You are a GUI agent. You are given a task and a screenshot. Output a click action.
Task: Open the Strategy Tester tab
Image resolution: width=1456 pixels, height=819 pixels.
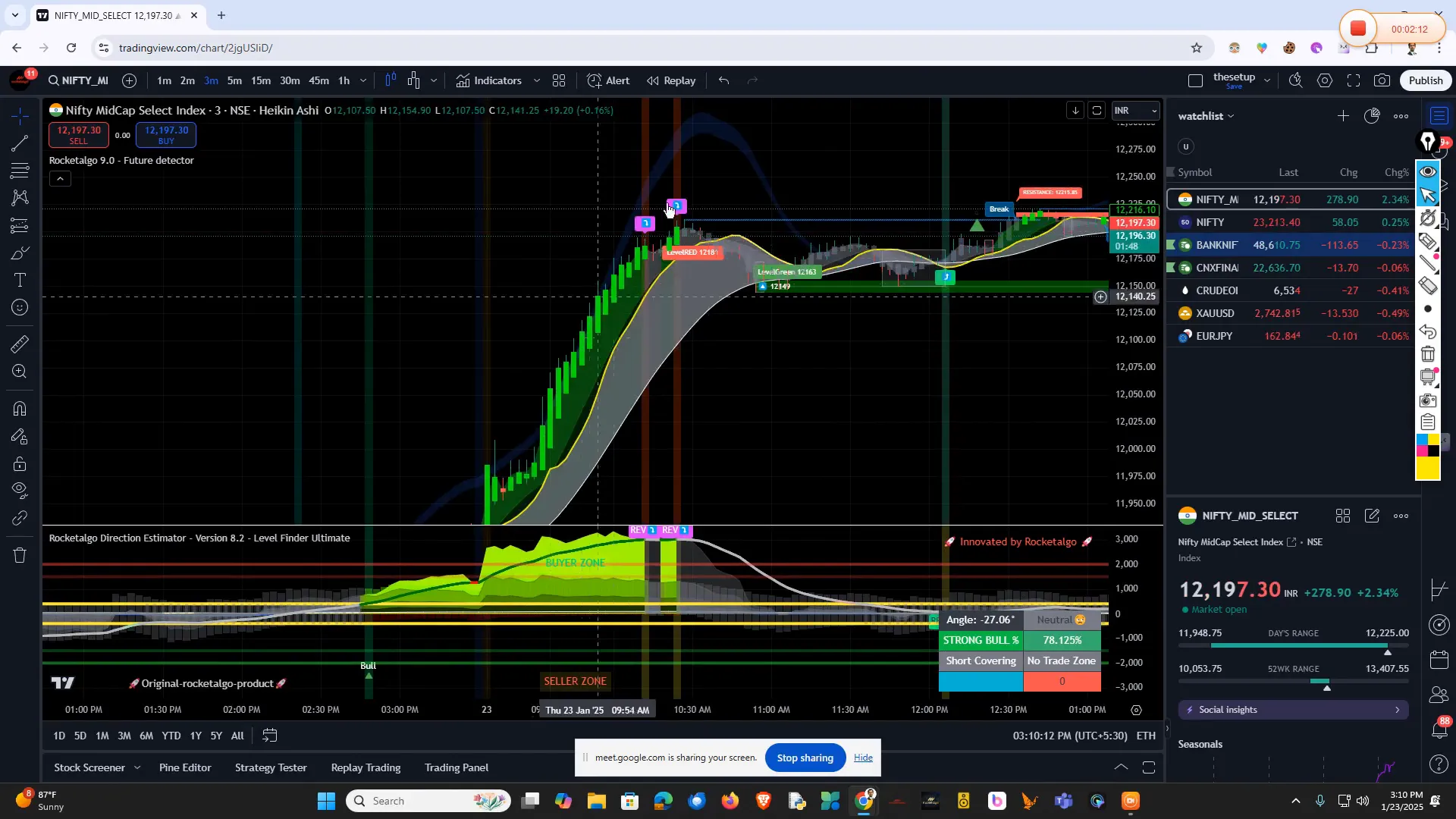point(271,767)
